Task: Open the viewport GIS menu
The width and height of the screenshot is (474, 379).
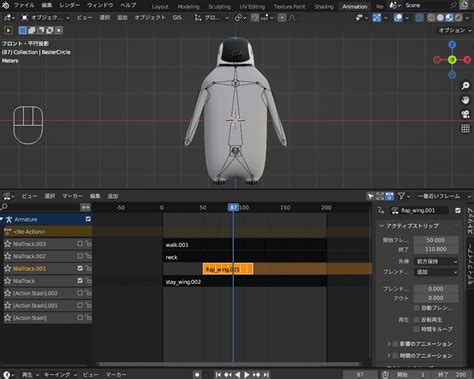Action: 177,18
